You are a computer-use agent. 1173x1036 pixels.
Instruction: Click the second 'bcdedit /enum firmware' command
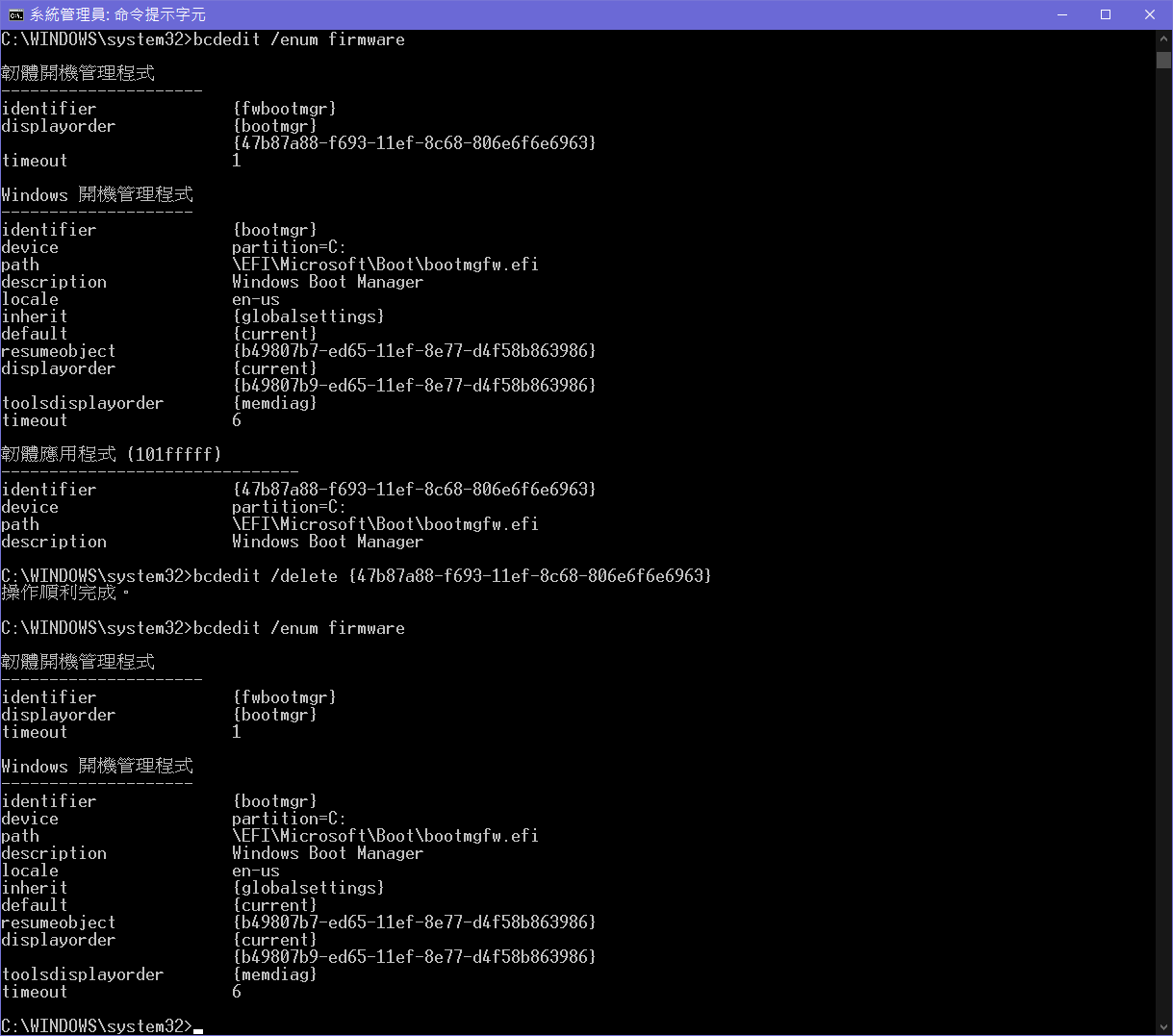pyautogui.click(x=299, y=628)
